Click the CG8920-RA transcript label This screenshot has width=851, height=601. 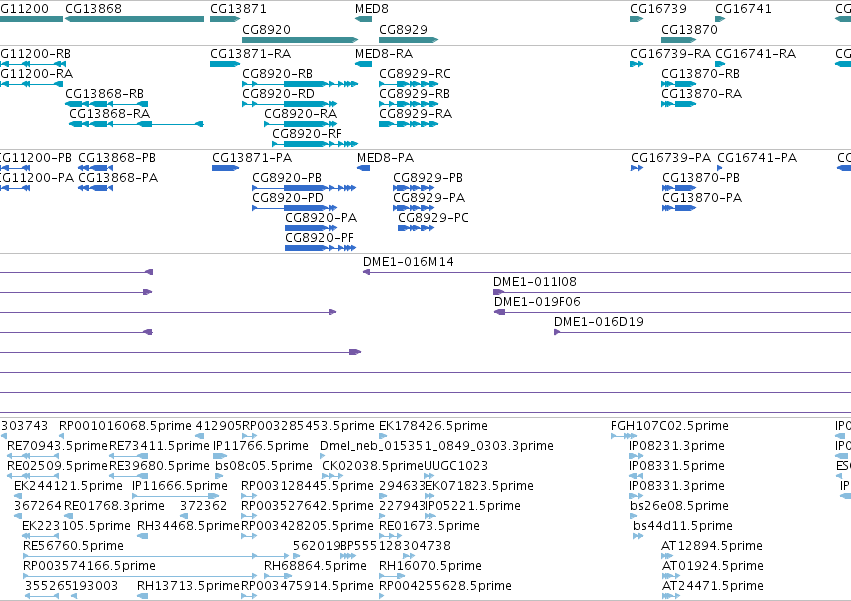click(301, 114)
